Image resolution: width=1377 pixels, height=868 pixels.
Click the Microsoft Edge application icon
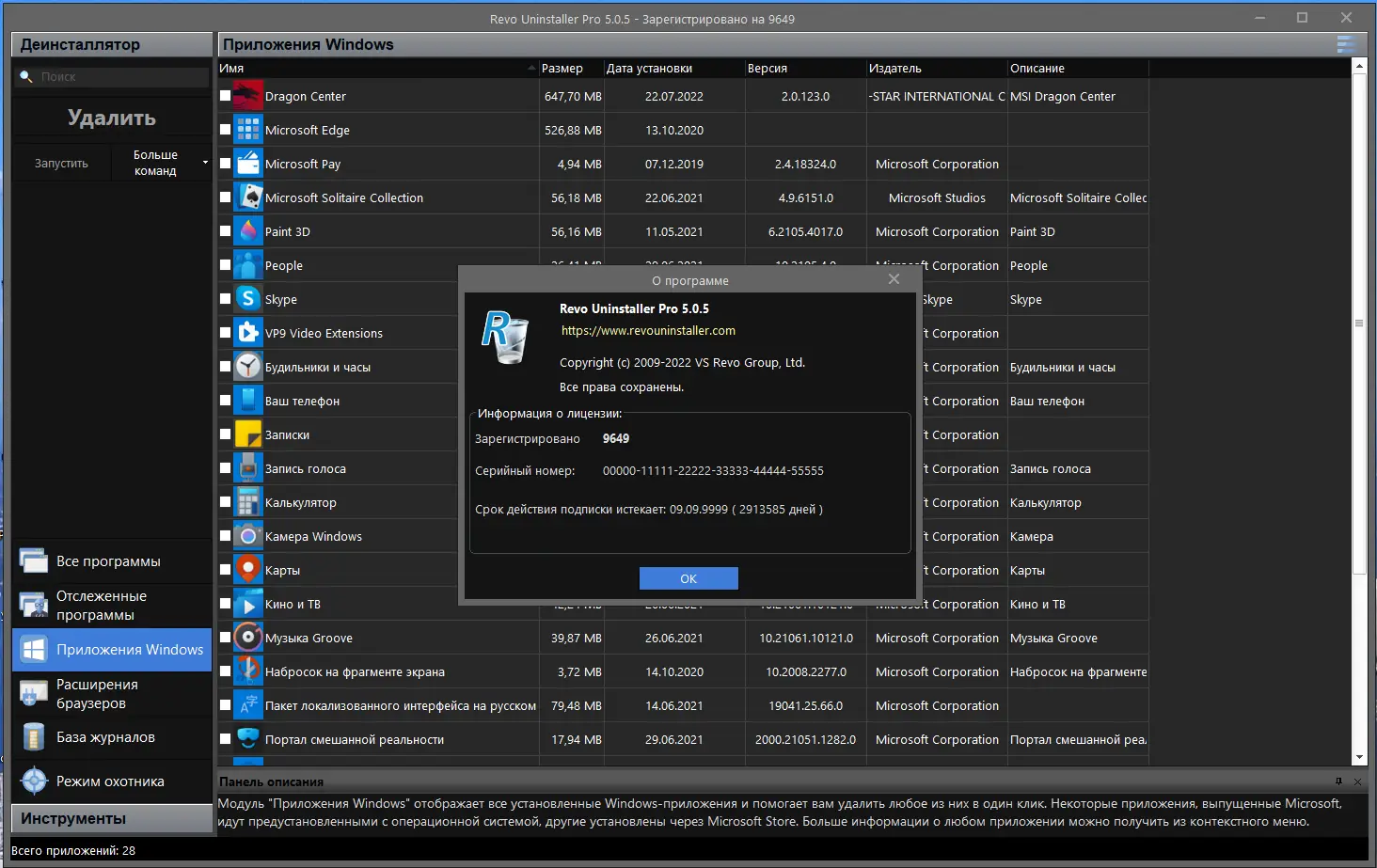click(x=246, y=129)
